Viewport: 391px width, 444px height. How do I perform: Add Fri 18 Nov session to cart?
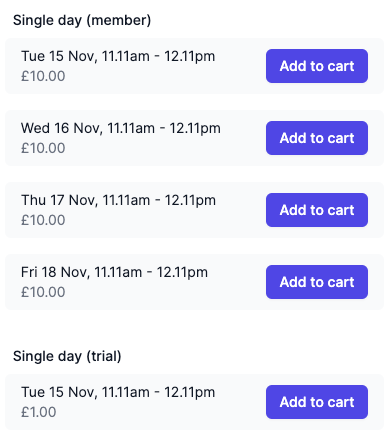(317, 282)
